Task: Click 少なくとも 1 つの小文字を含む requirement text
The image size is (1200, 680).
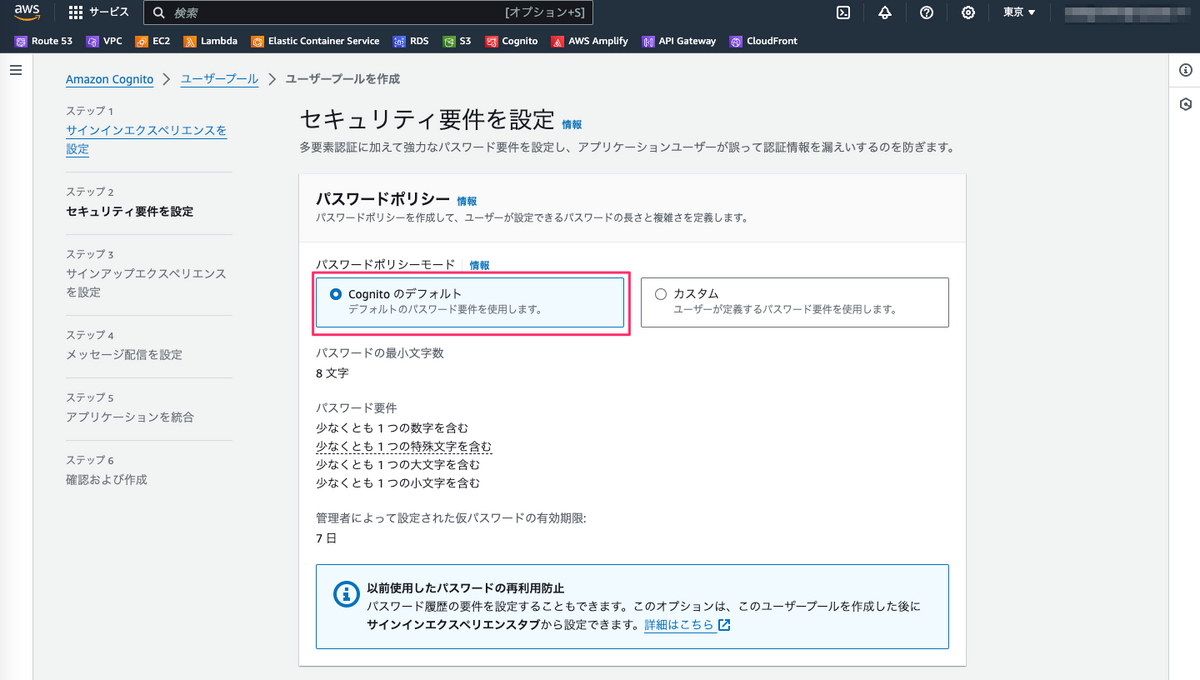Action: 398,483
